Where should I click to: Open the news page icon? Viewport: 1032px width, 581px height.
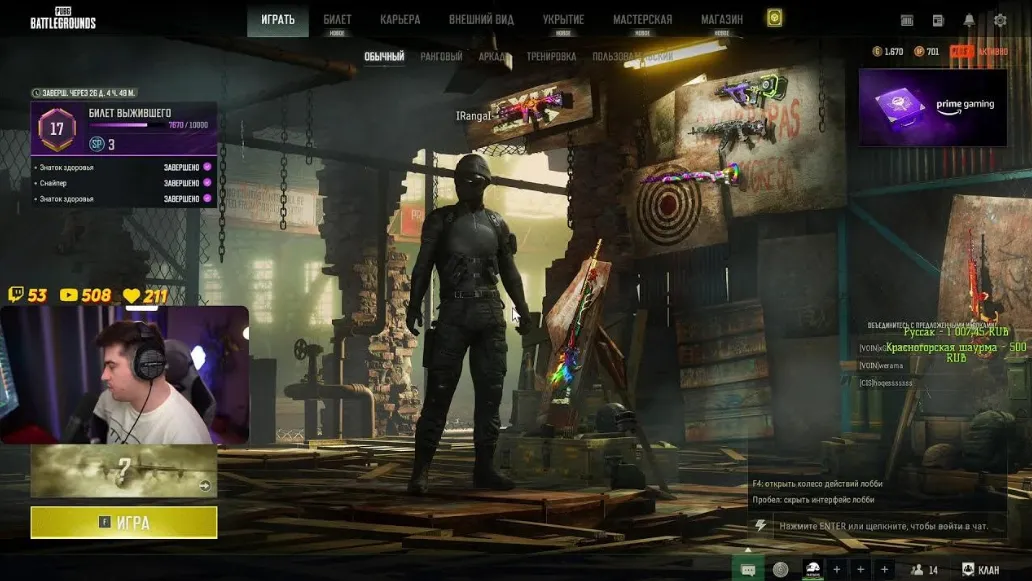tap(938, 20)
